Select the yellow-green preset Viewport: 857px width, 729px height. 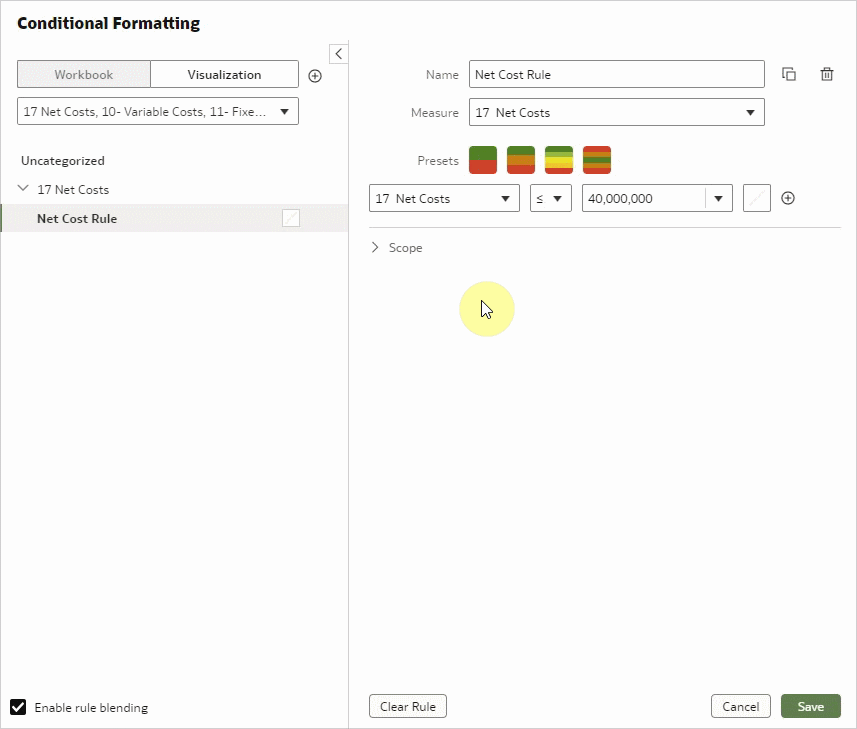point(557,158)
